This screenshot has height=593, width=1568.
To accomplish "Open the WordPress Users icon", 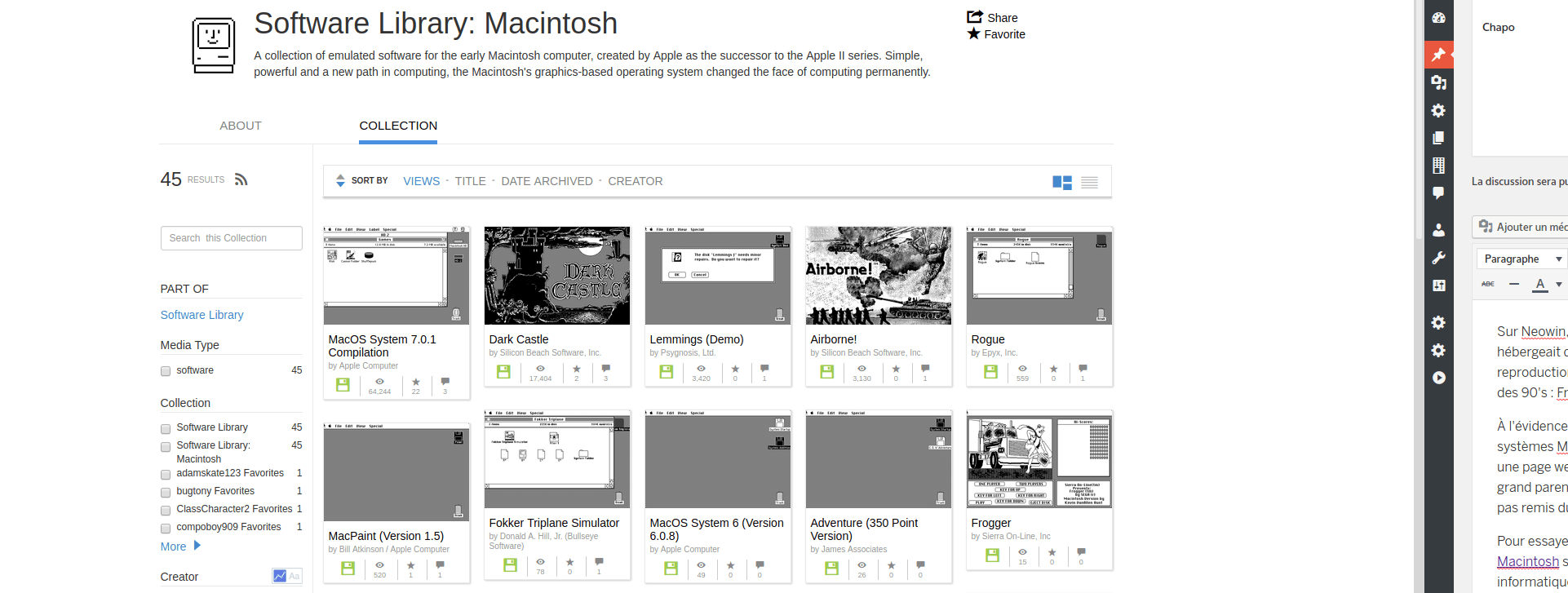I will pos(1439,230).
